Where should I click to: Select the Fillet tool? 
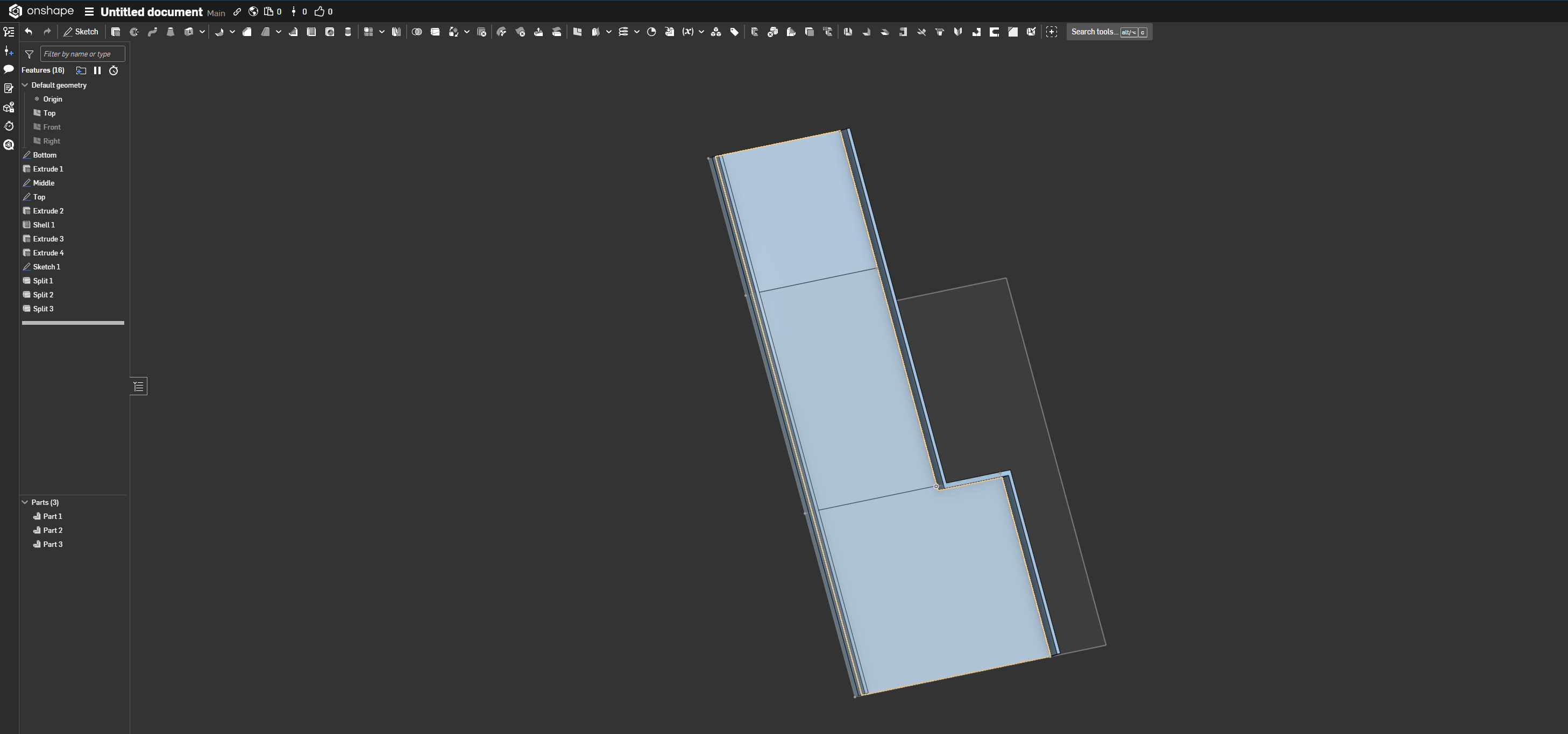[x=221, y=32]
